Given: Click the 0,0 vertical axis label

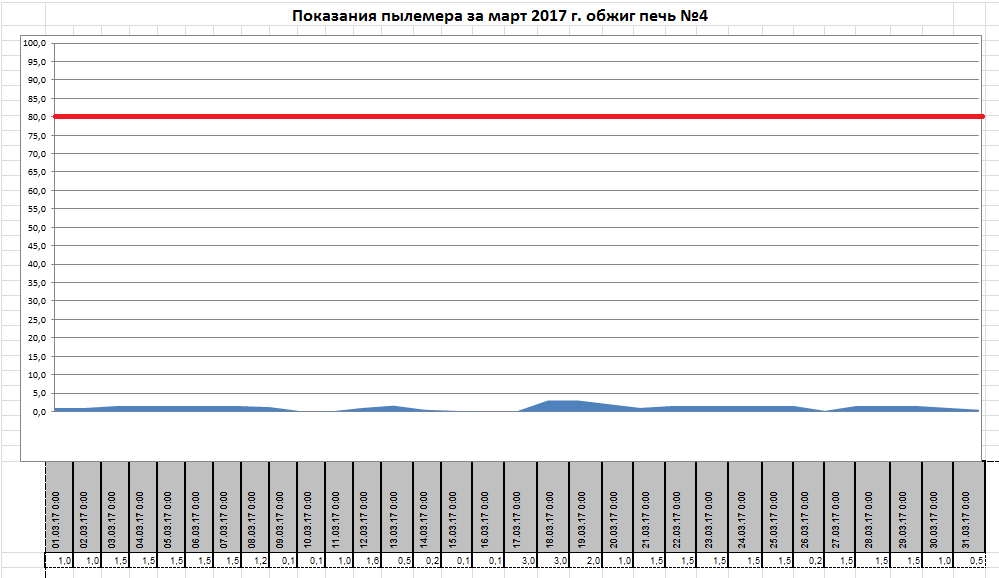Looking at the screenshot, I should [37, 412].
